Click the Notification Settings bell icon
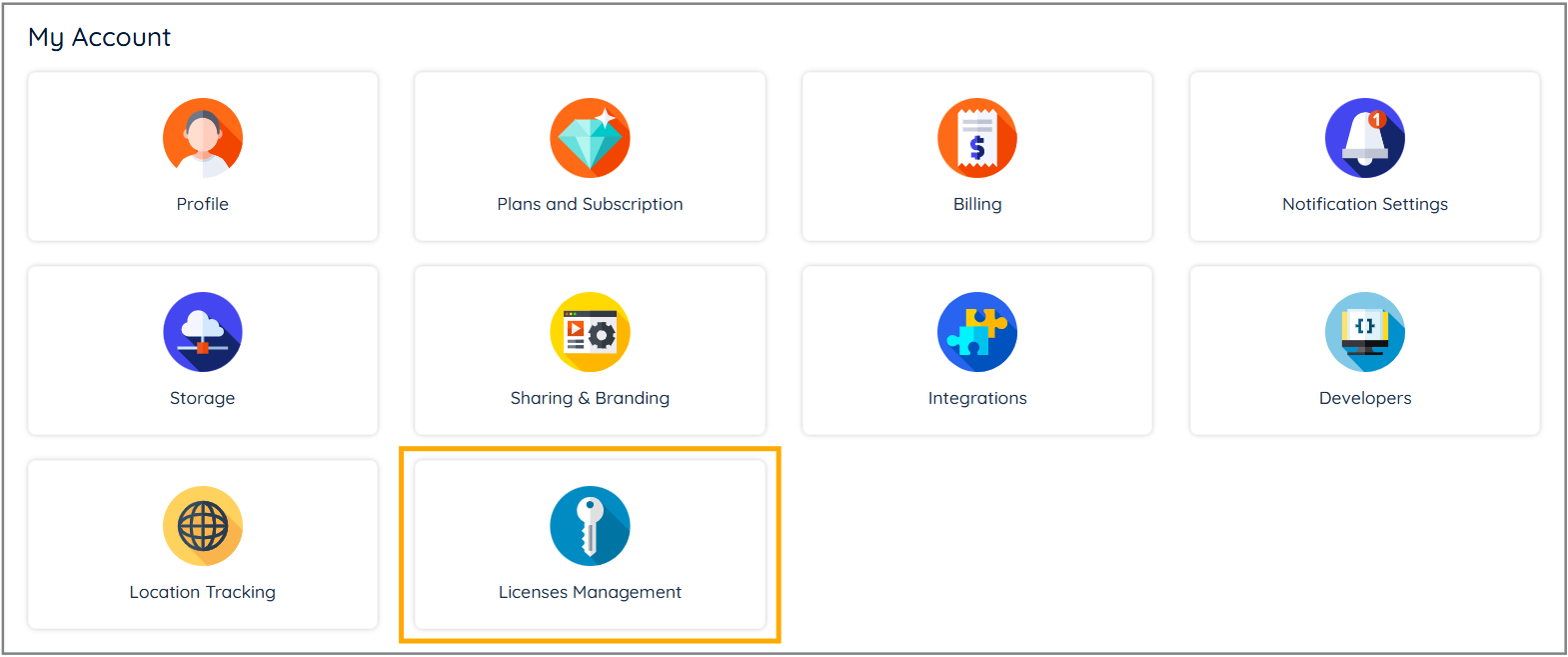Screen dimensions: 1568x657 click(x=1365, y=138)
